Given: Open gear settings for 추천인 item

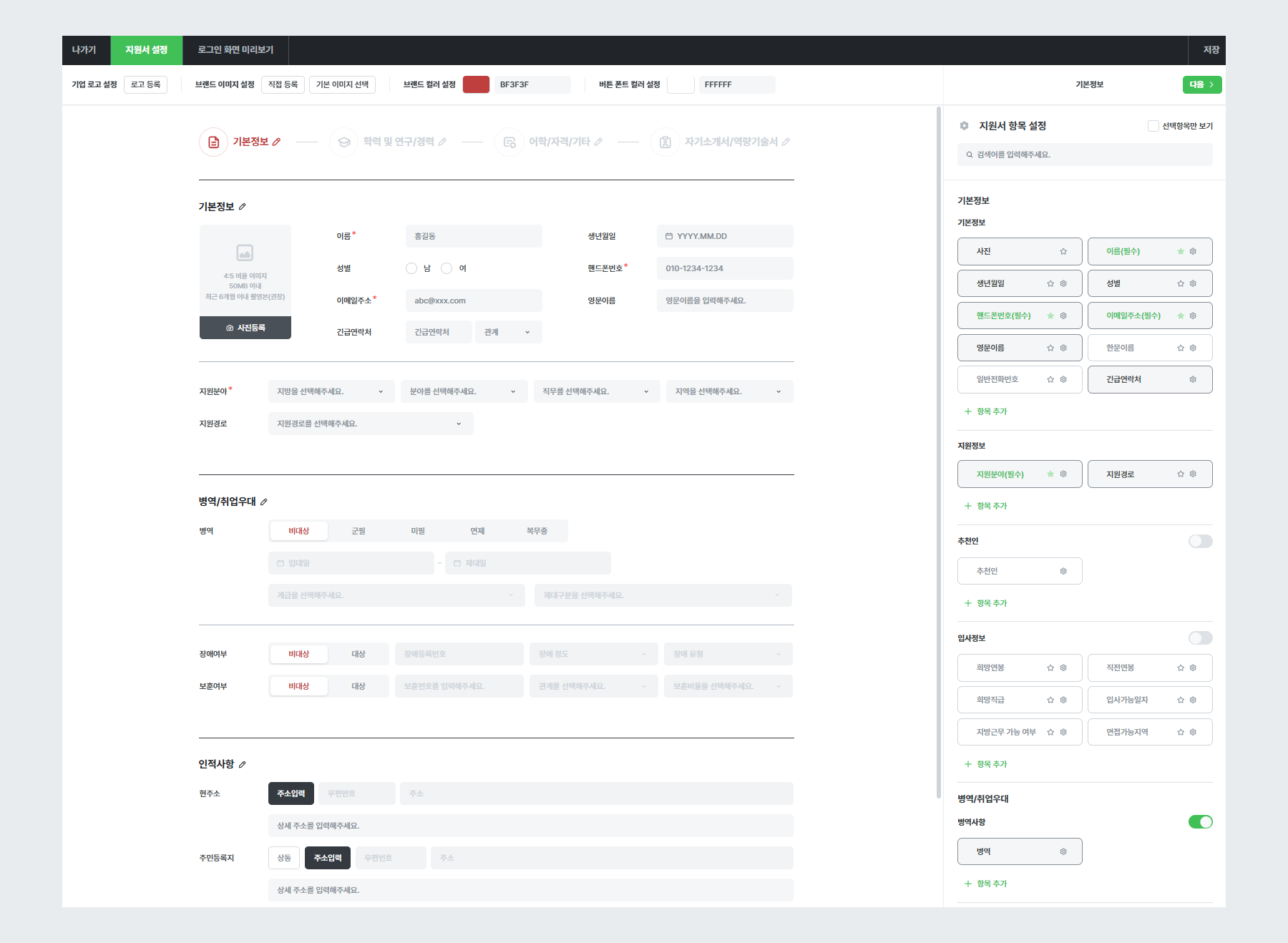Looking at the screenshot, I should coord(1063,571).
